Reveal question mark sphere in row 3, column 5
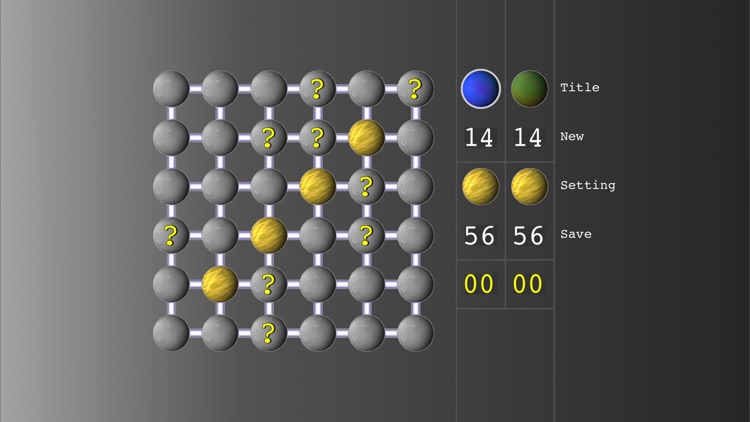The width and height of the screenshot is (750, 422). tap(366, 186)
